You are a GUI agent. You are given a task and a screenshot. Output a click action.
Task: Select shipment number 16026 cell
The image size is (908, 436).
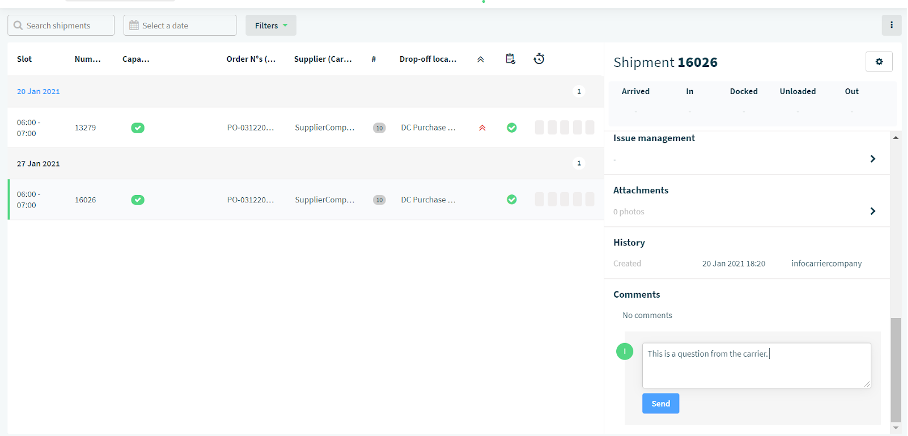point(85,200)
